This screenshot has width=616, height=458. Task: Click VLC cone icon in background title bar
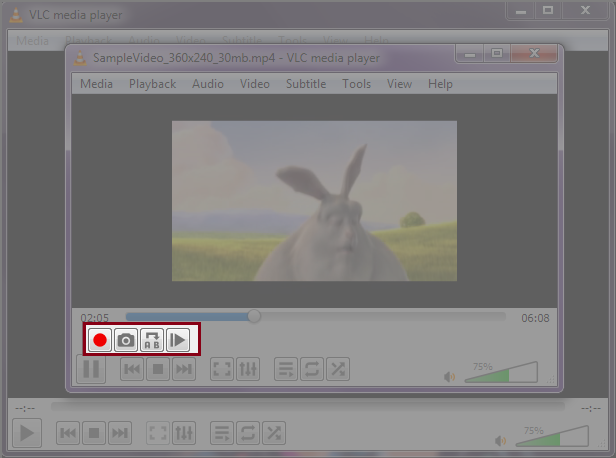16,15
